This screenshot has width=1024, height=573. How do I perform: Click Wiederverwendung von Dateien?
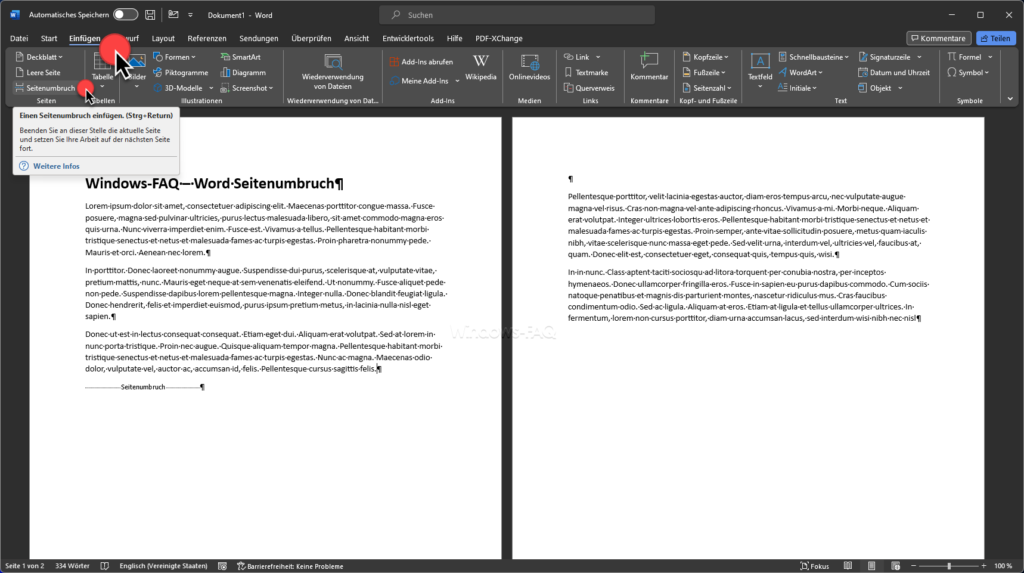point(333,72)
